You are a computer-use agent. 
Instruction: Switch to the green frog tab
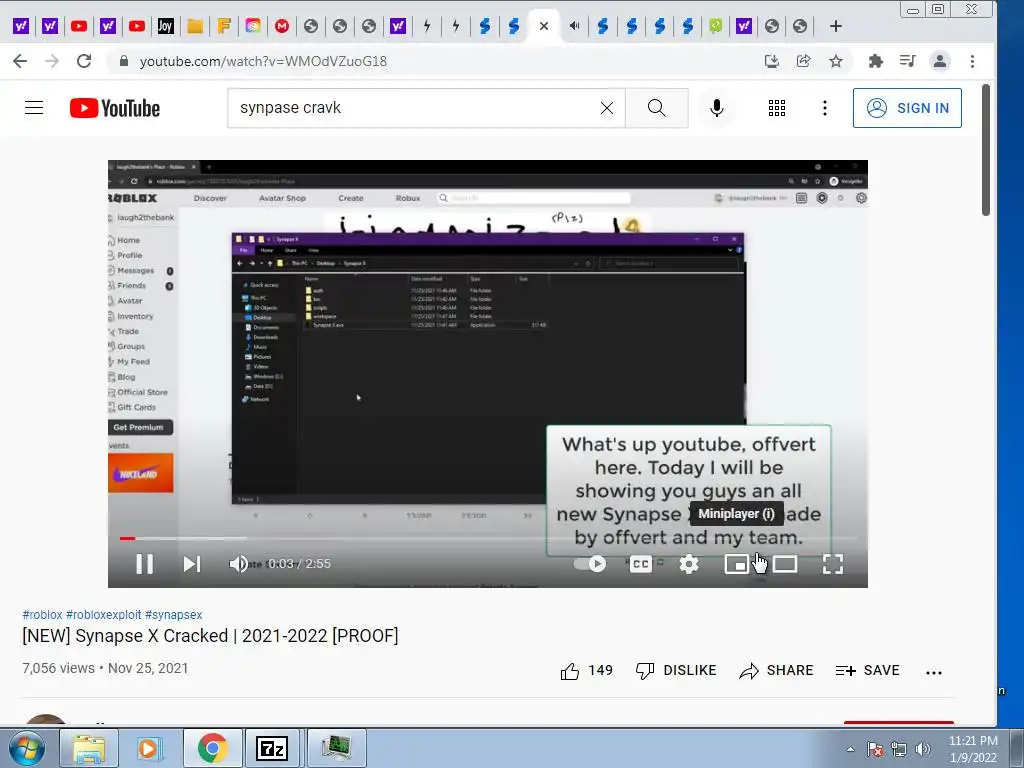coord(716,26)
